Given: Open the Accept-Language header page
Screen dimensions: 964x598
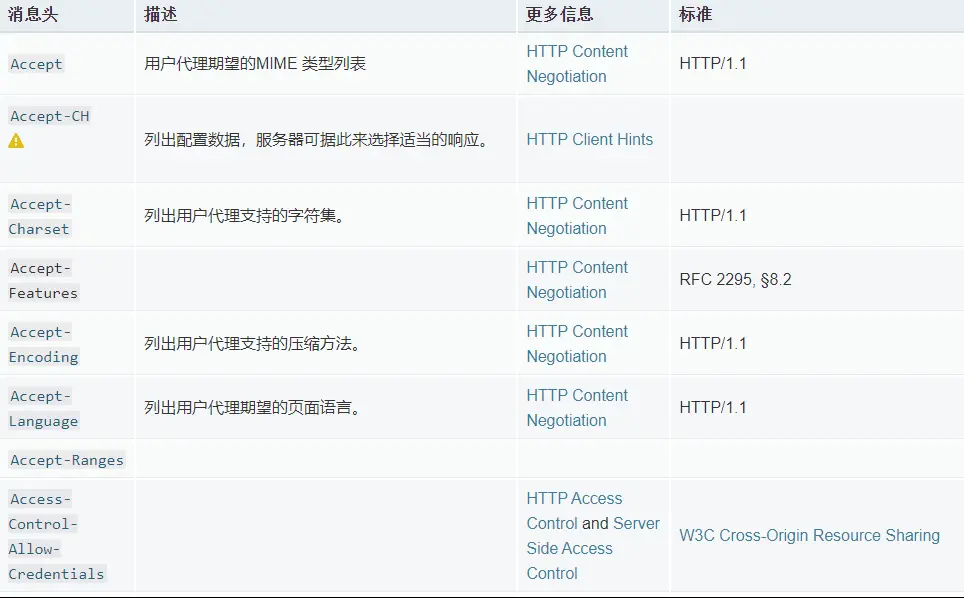Looking at the screenshot, I should [42, 408].
